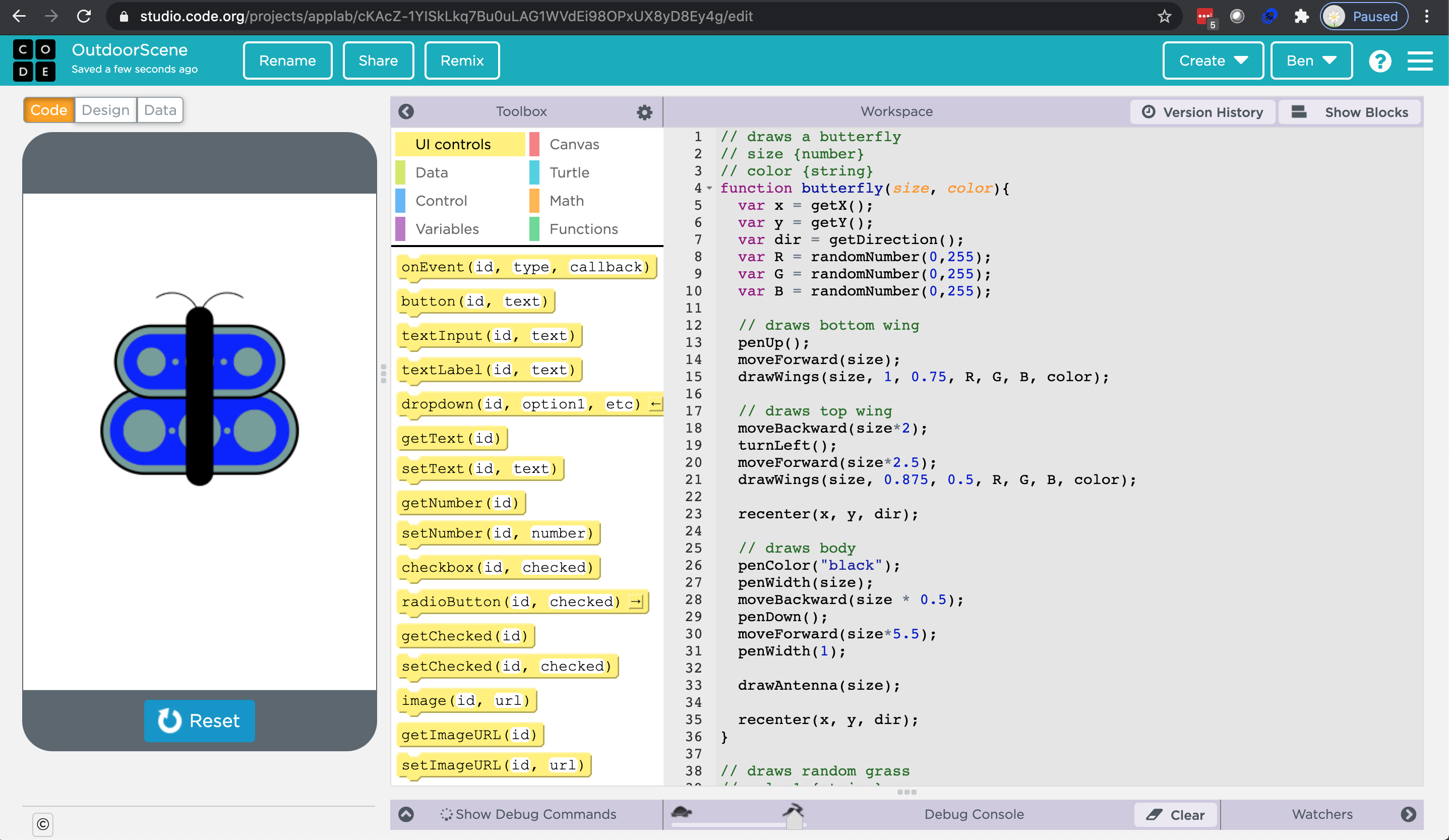
Task: Click the Show Debug Commands icon
Action: coord(447,812)
